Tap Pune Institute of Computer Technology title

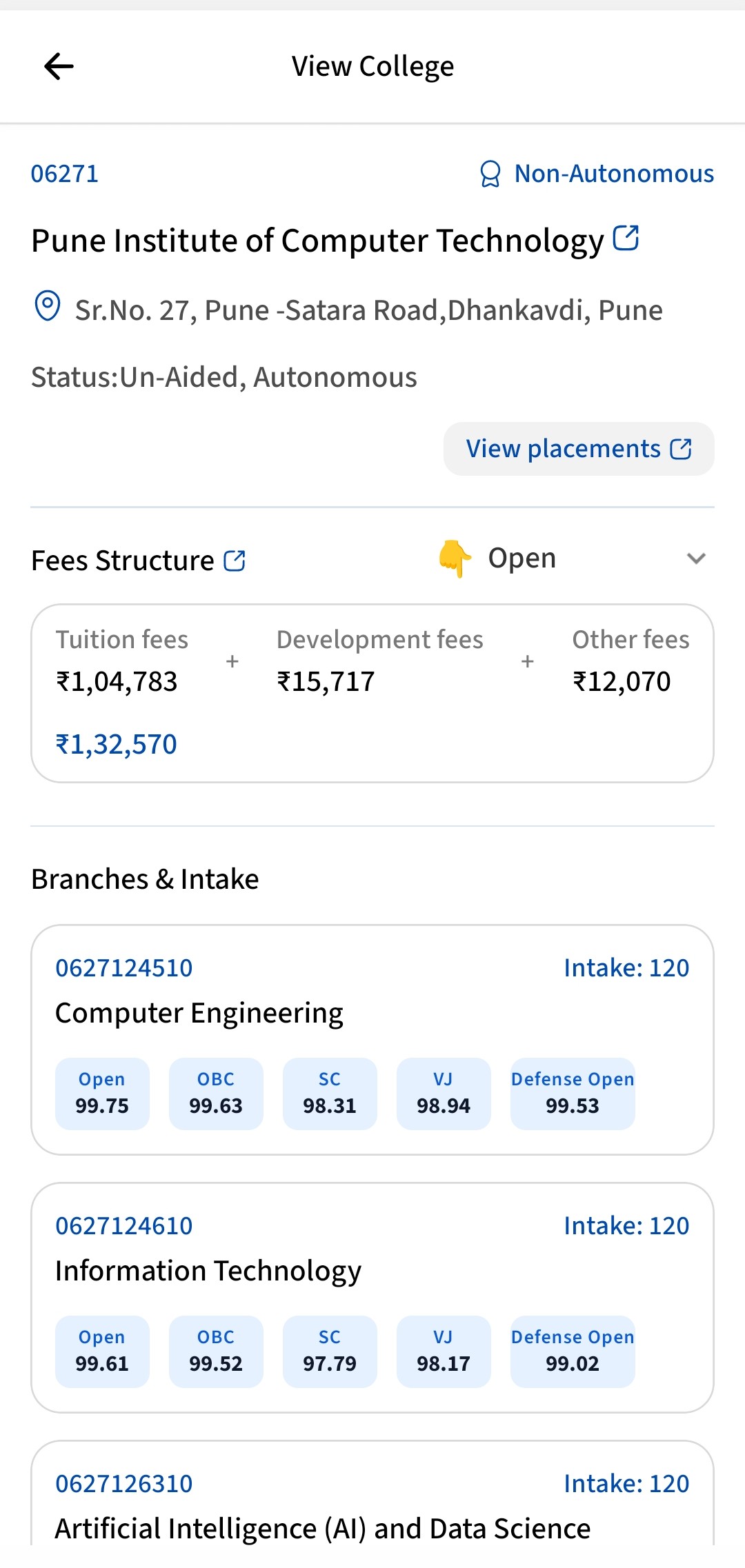click(x=317, y=241)
